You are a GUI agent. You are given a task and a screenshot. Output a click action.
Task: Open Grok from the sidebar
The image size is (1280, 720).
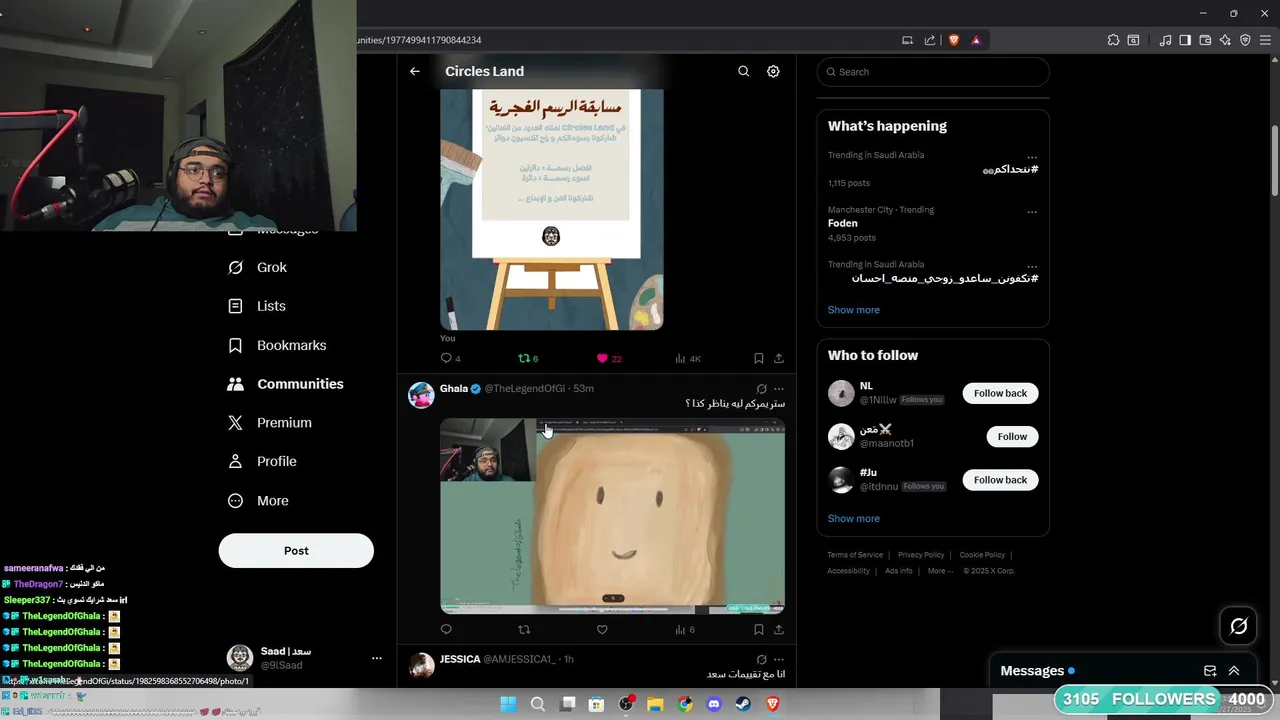coord(257,267)
